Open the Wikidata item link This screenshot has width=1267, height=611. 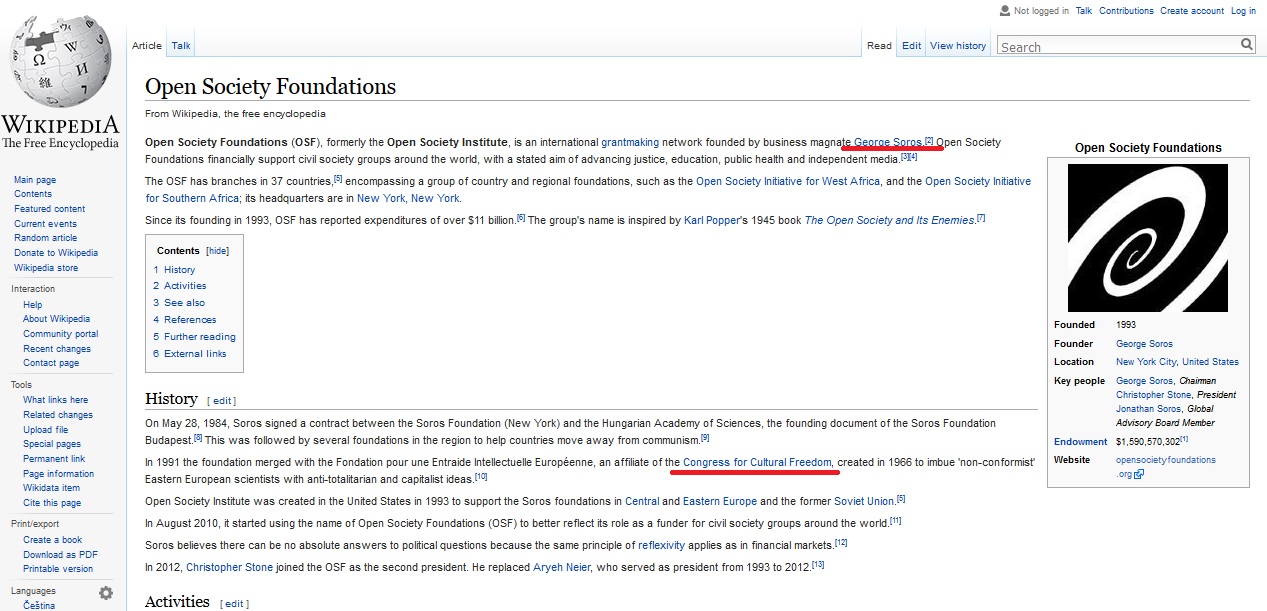coord(51,488)
